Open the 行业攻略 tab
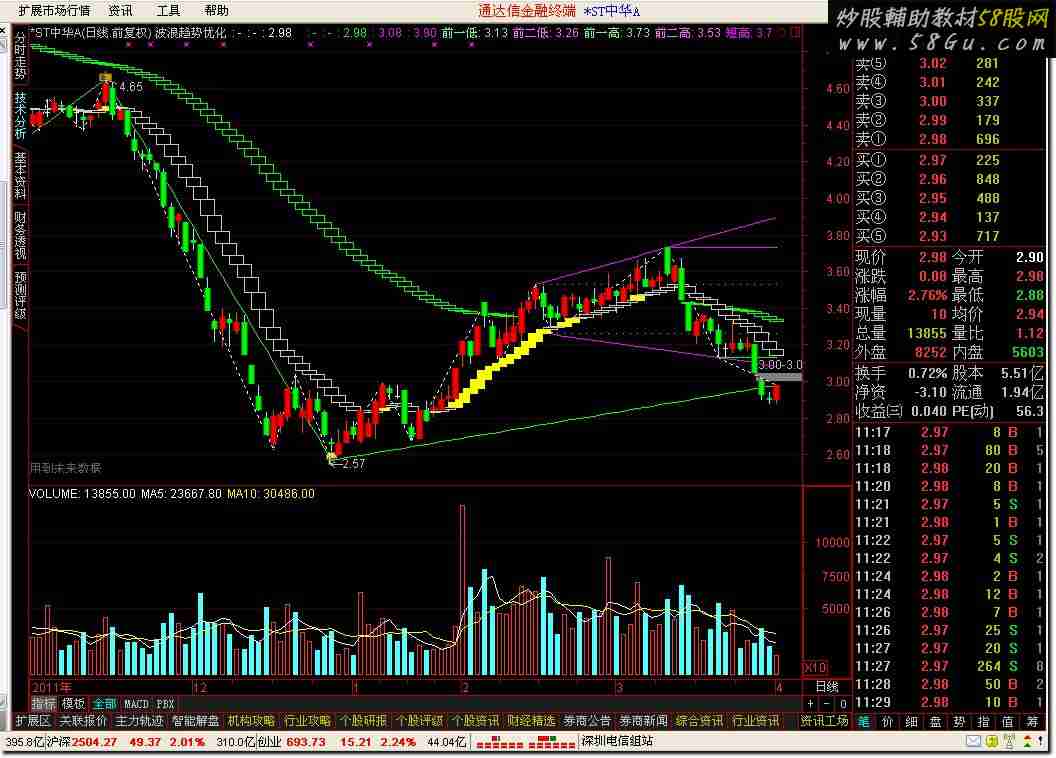Image resolution: width=1056 pixels, height=758 pixels. 307,721
